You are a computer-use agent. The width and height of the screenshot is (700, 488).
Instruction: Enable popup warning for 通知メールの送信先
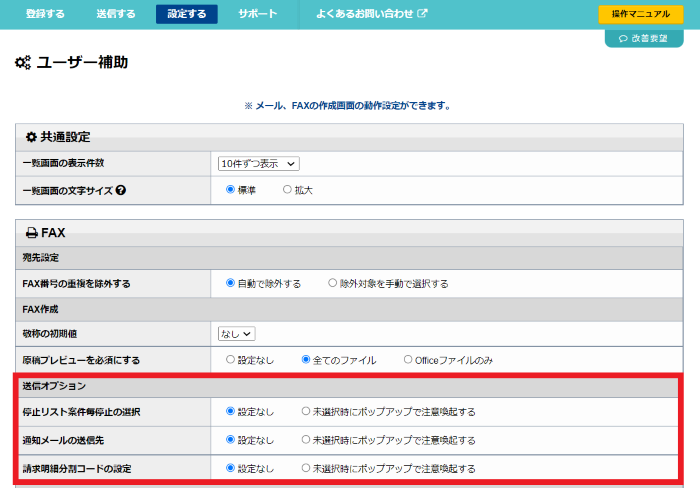pos(306,439)
